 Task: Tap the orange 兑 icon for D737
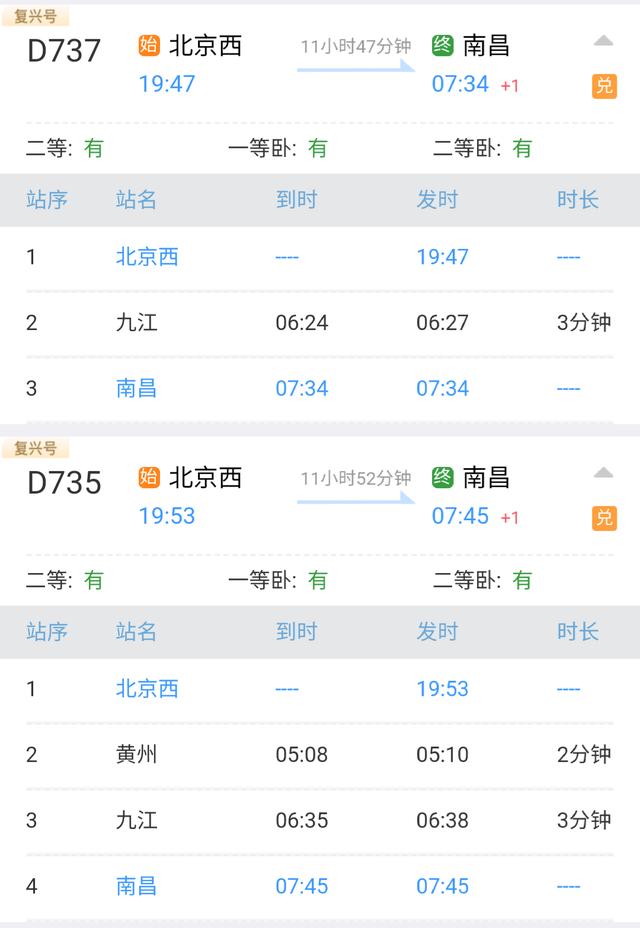[x=604, y=86]
